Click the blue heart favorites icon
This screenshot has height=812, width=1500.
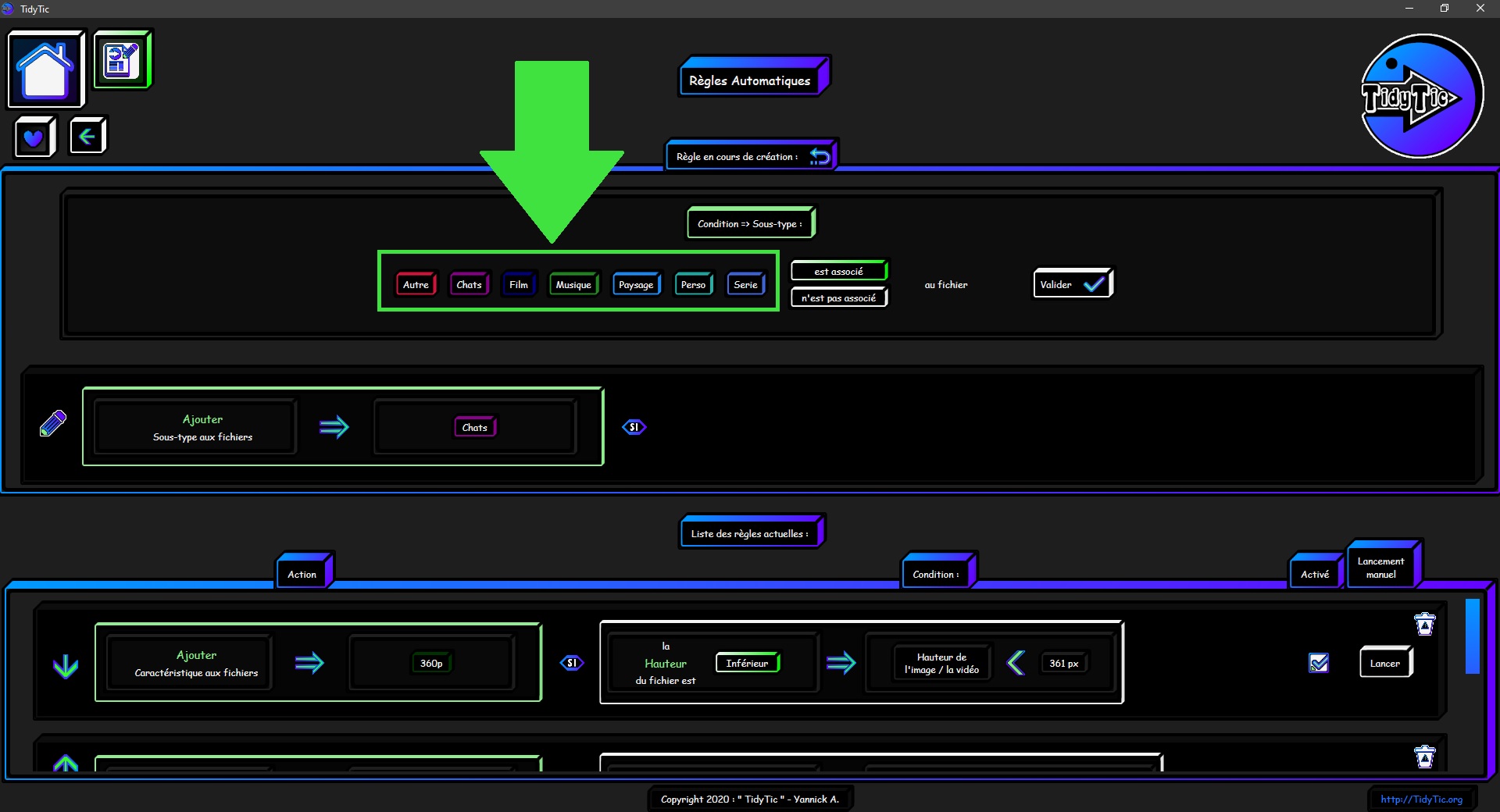click(x=34, y=137)
